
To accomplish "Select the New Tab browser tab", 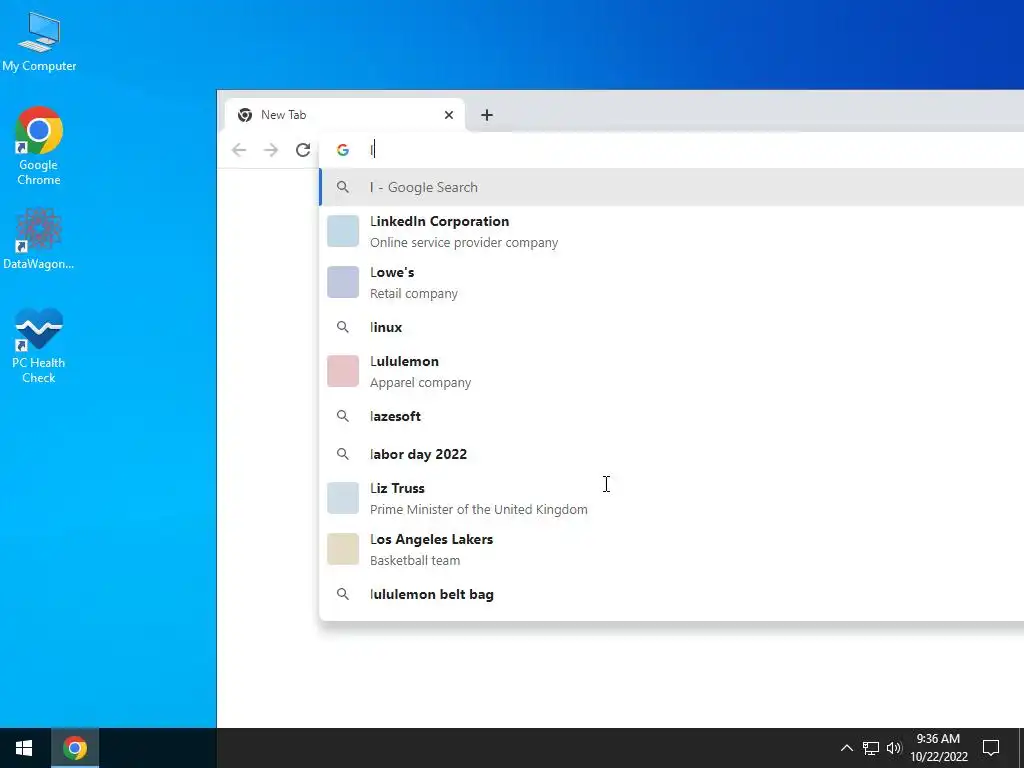I will click(x=344, y=115).
